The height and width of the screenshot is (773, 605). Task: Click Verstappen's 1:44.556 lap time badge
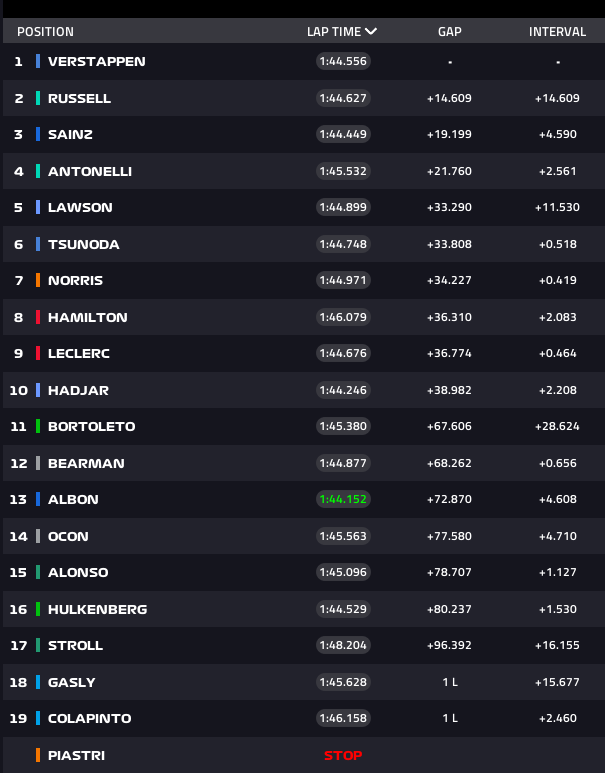[343, 61]
